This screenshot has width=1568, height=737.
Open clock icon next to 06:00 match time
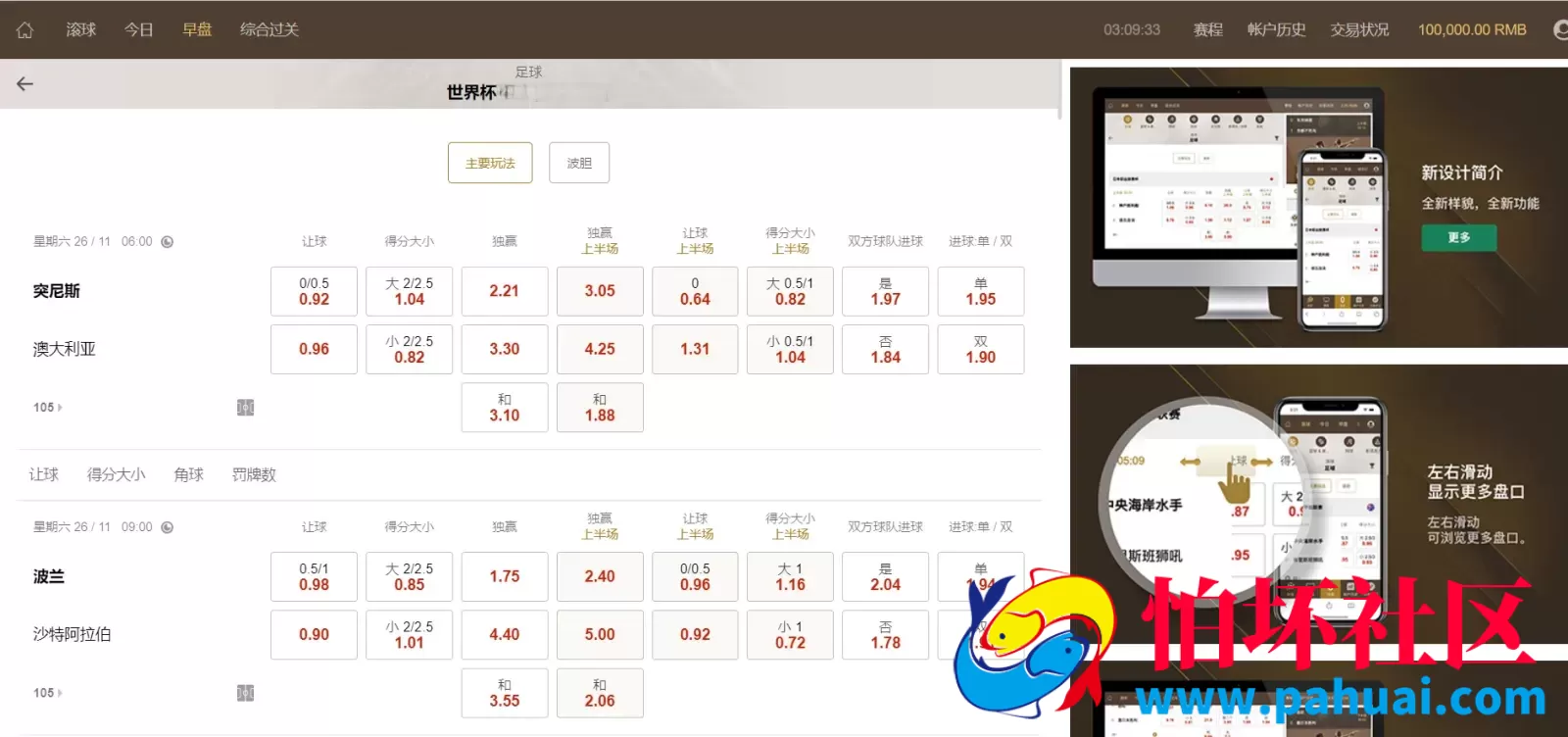coord(168,241)
